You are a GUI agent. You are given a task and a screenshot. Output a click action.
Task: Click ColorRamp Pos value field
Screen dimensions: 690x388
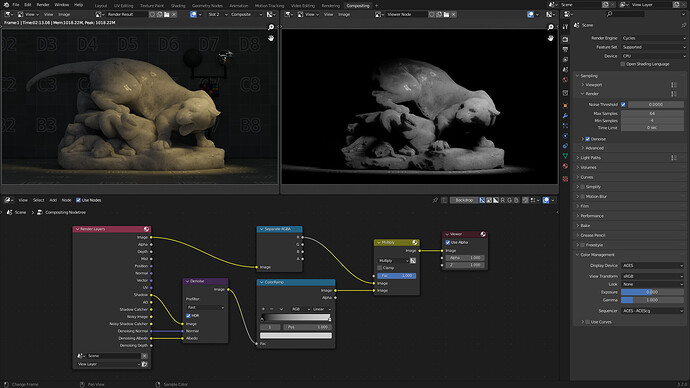(x=307, y=327)
